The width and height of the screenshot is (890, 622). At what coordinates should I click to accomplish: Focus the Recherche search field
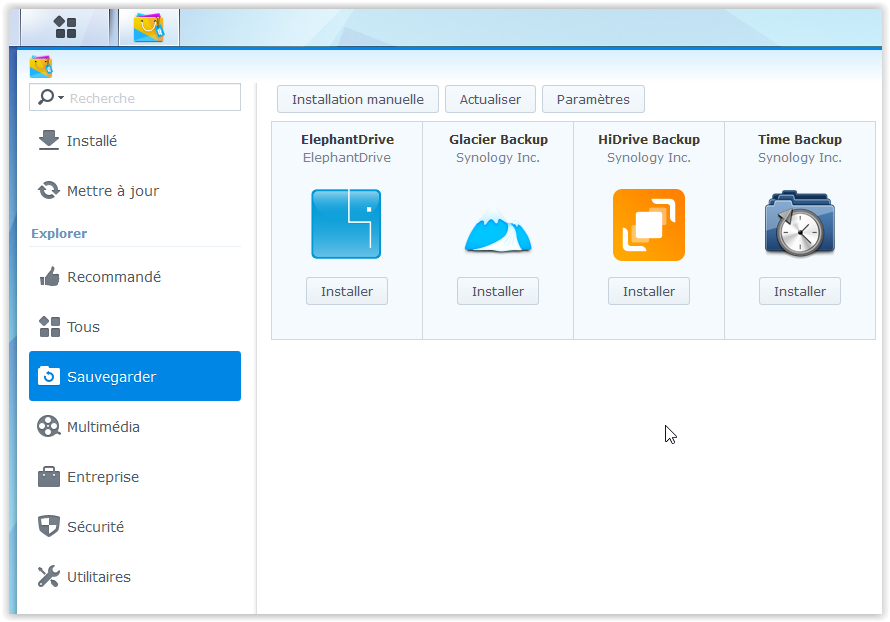coord(152,98)
